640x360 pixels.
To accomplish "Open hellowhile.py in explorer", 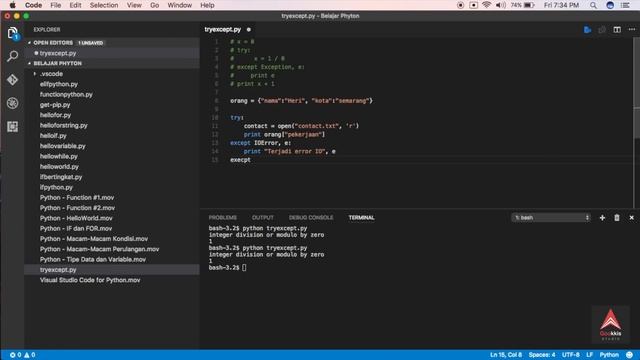I will tap(59, 156).
